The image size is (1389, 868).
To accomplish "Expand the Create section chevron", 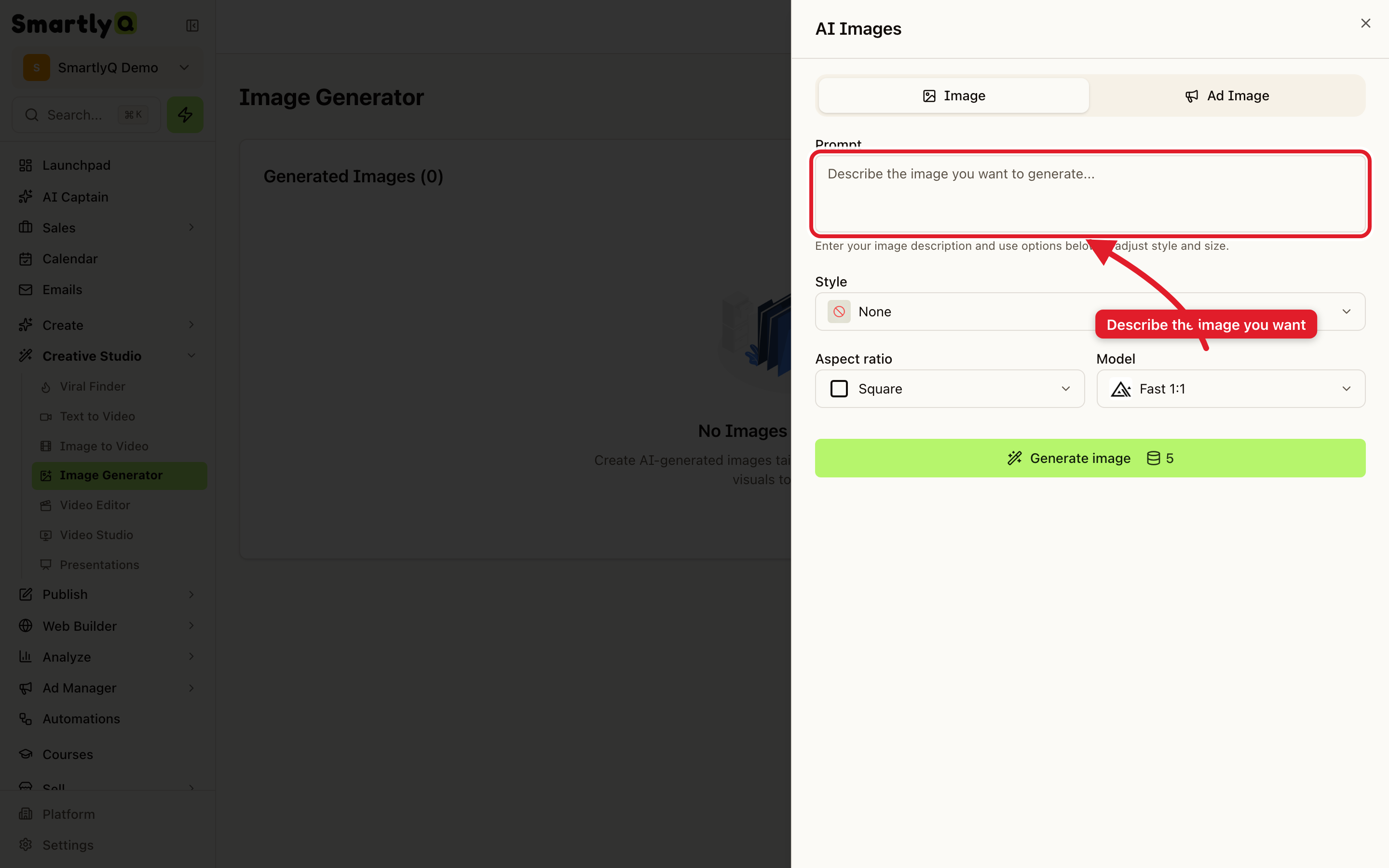I will tap(191, 325).
